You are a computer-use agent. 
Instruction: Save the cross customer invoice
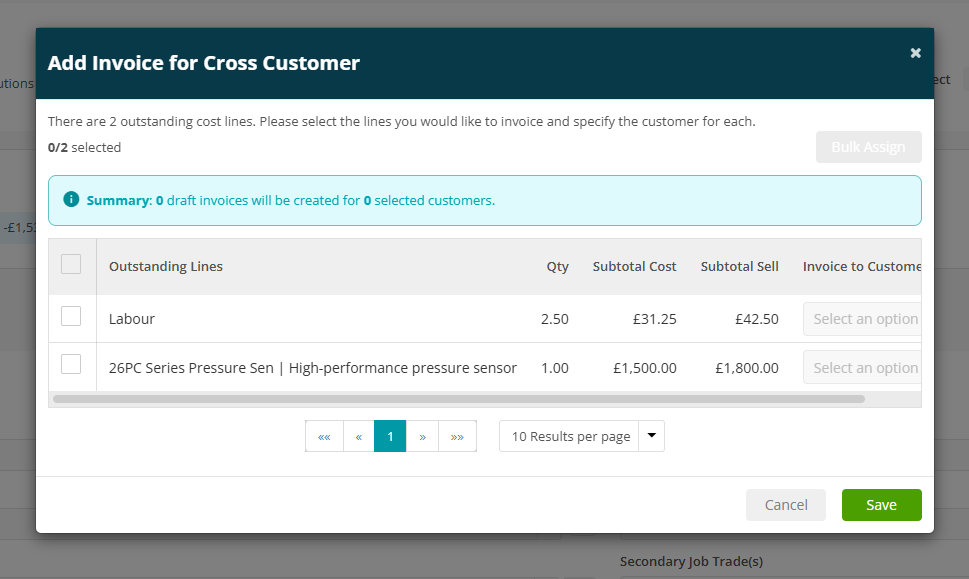click(881, 505)
